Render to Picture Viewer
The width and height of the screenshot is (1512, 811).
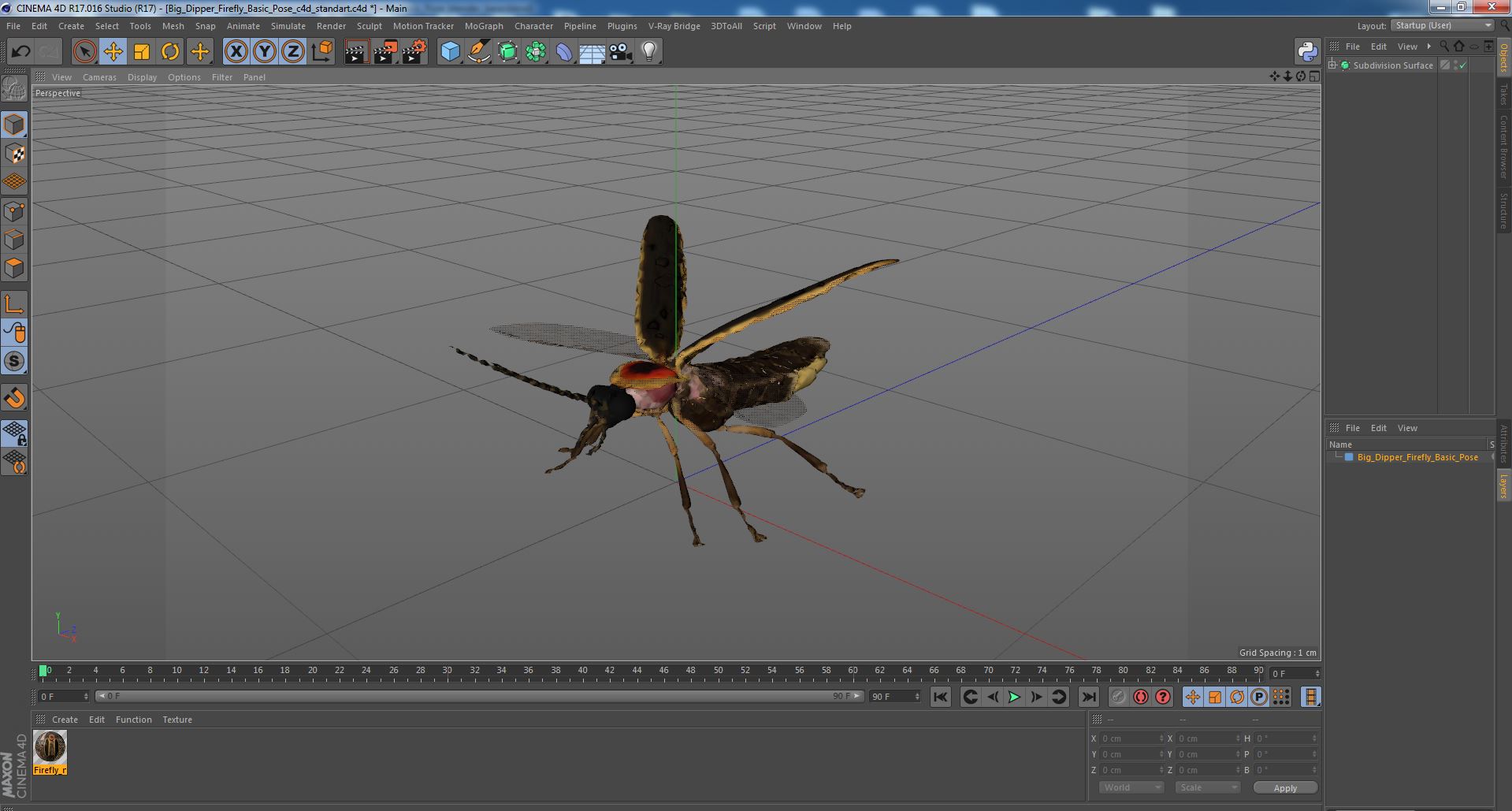click(x=385, y=52)
